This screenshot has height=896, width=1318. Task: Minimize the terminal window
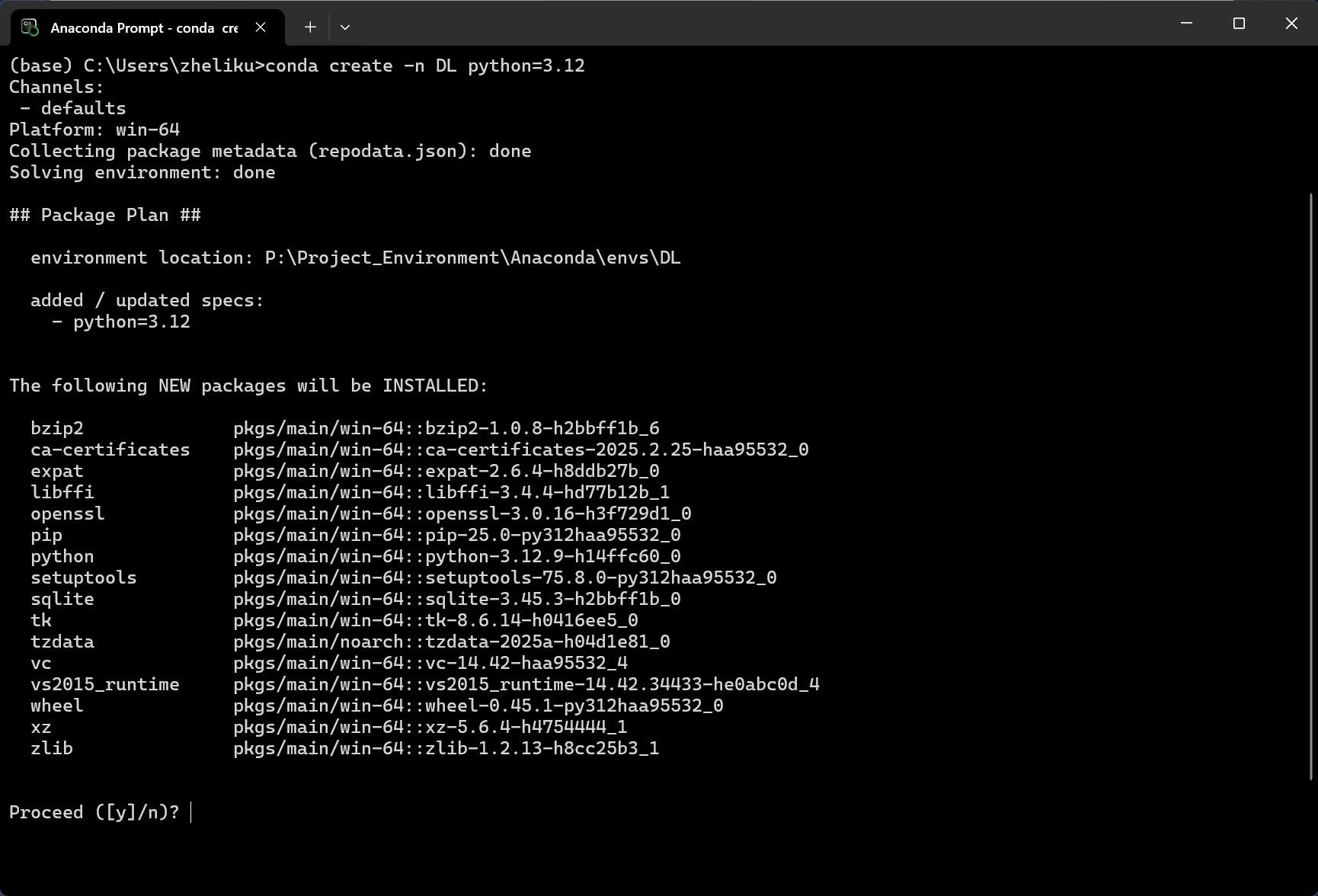(1186, 24)
